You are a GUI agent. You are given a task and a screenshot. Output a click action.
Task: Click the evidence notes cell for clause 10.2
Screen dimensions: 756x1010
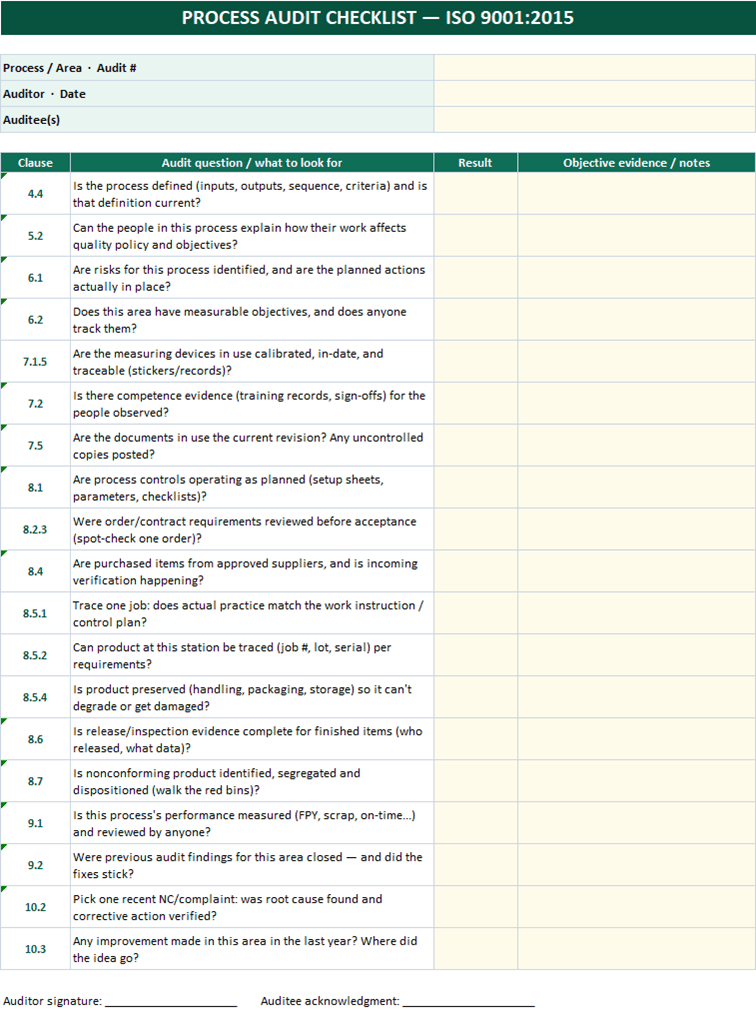point(636,906)
